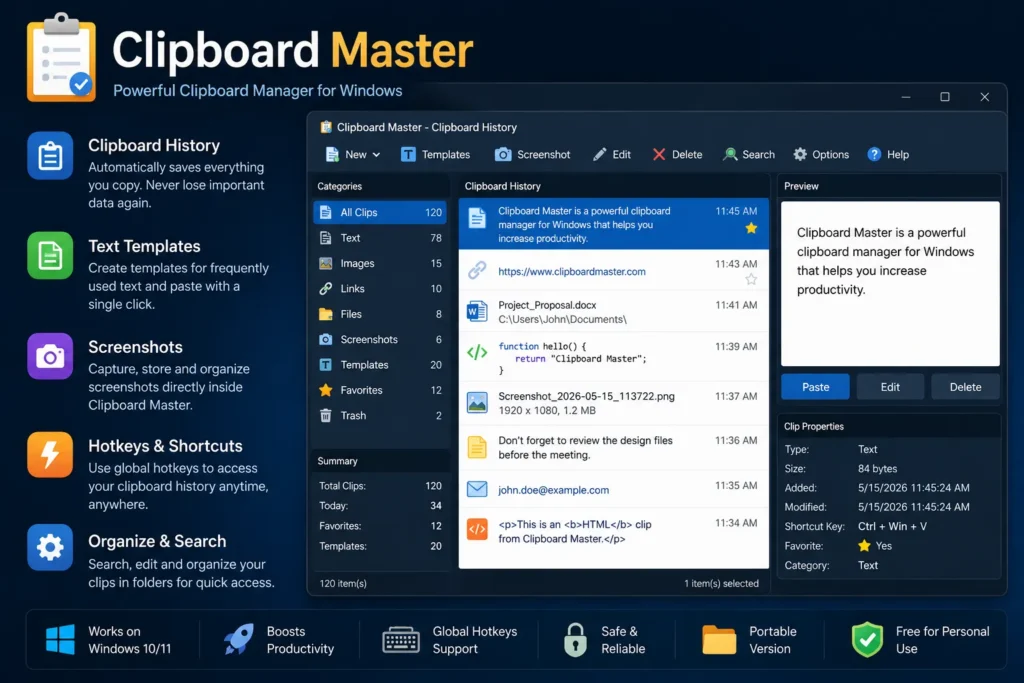Click the Paste button in Preview
Screen dimensions: 1024x683
[815, 387]
